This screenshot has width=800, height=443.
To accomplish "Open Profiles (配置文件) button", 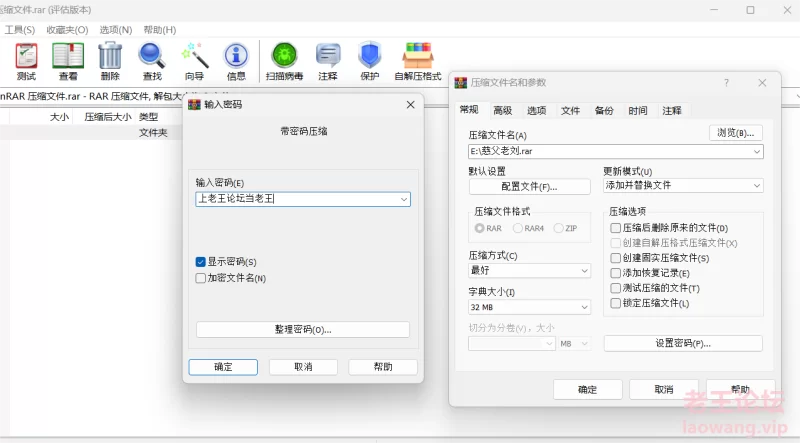I will tap(530, 187).
